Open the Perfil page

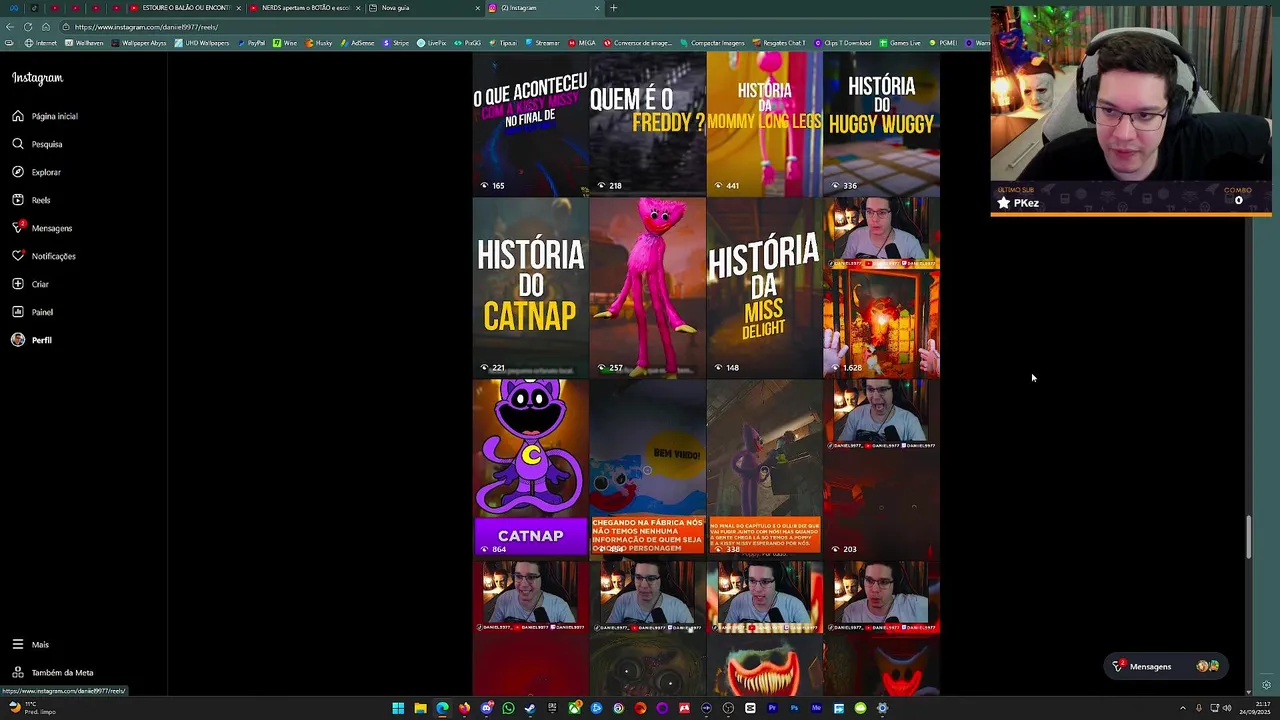point(32,340)
